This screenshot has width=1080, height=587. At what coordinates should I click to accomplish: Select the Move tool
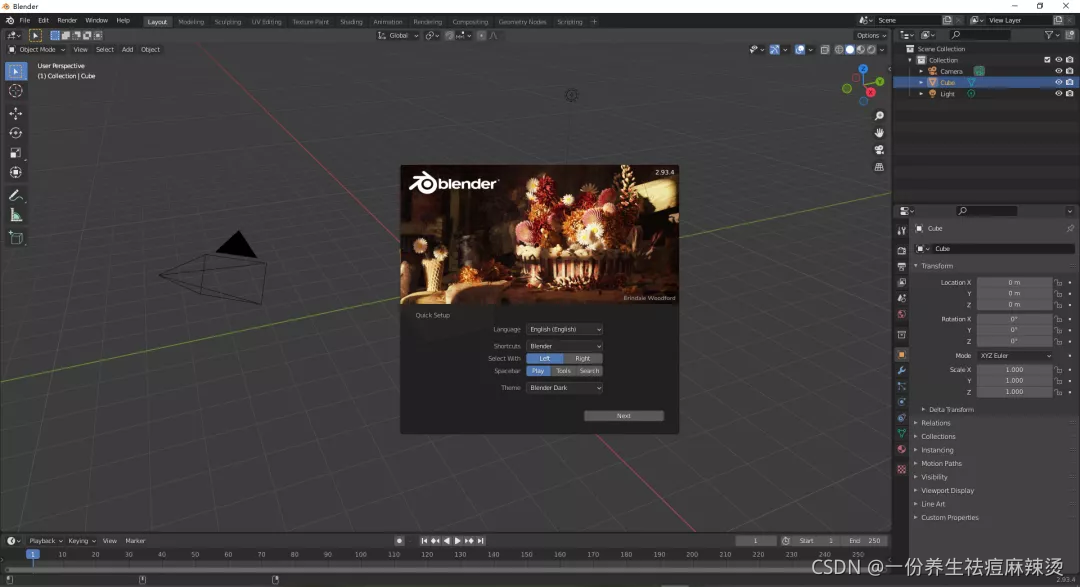coord(16,114)
